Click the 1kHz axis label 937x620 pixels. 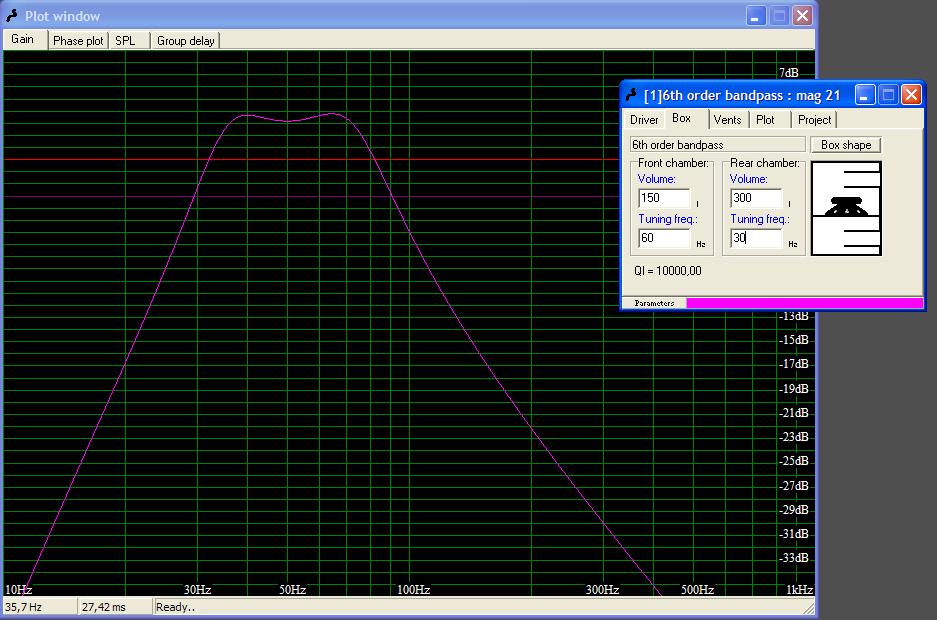[x=799, y=590]
